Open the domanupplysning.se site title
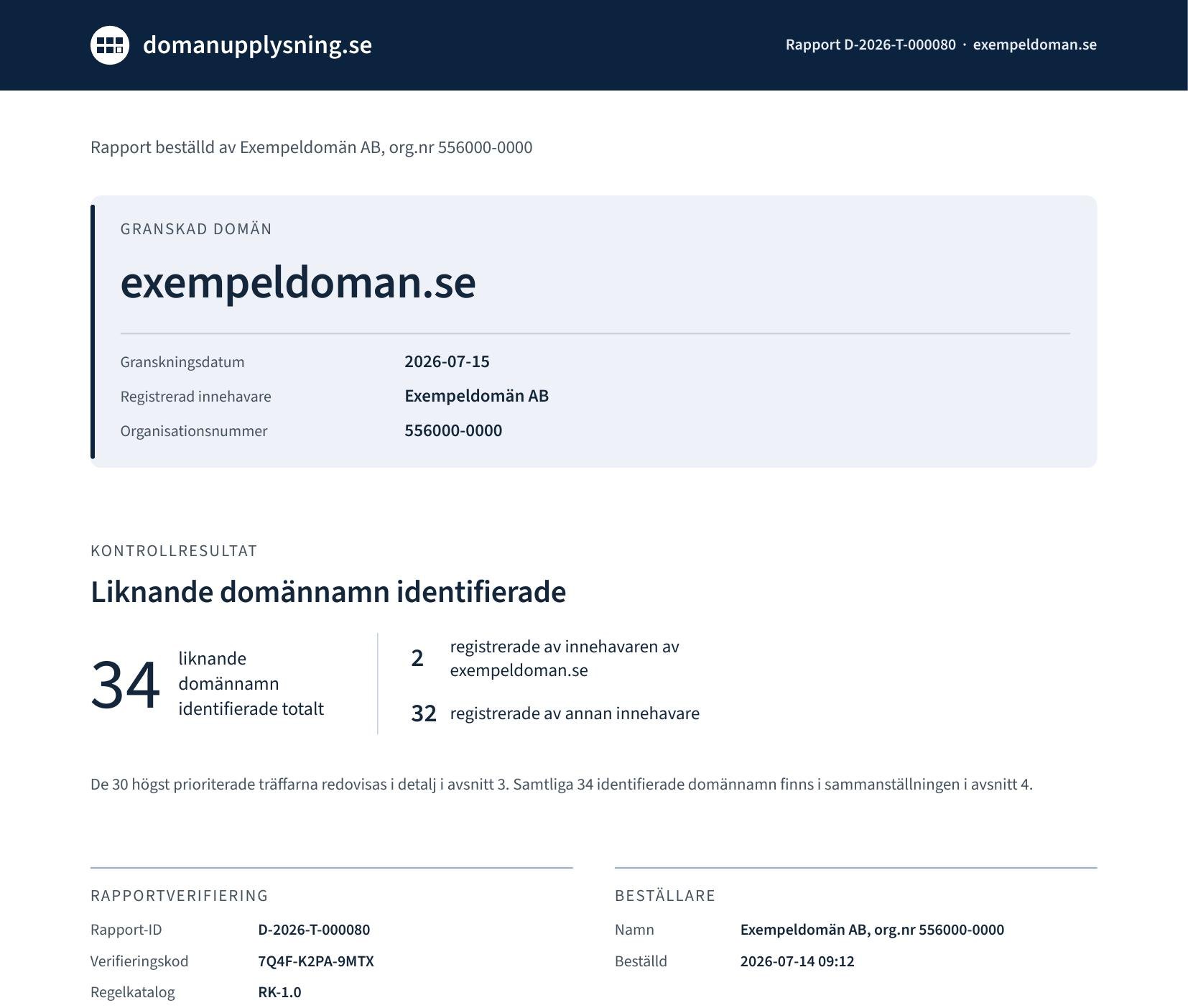 pos(257,45)
